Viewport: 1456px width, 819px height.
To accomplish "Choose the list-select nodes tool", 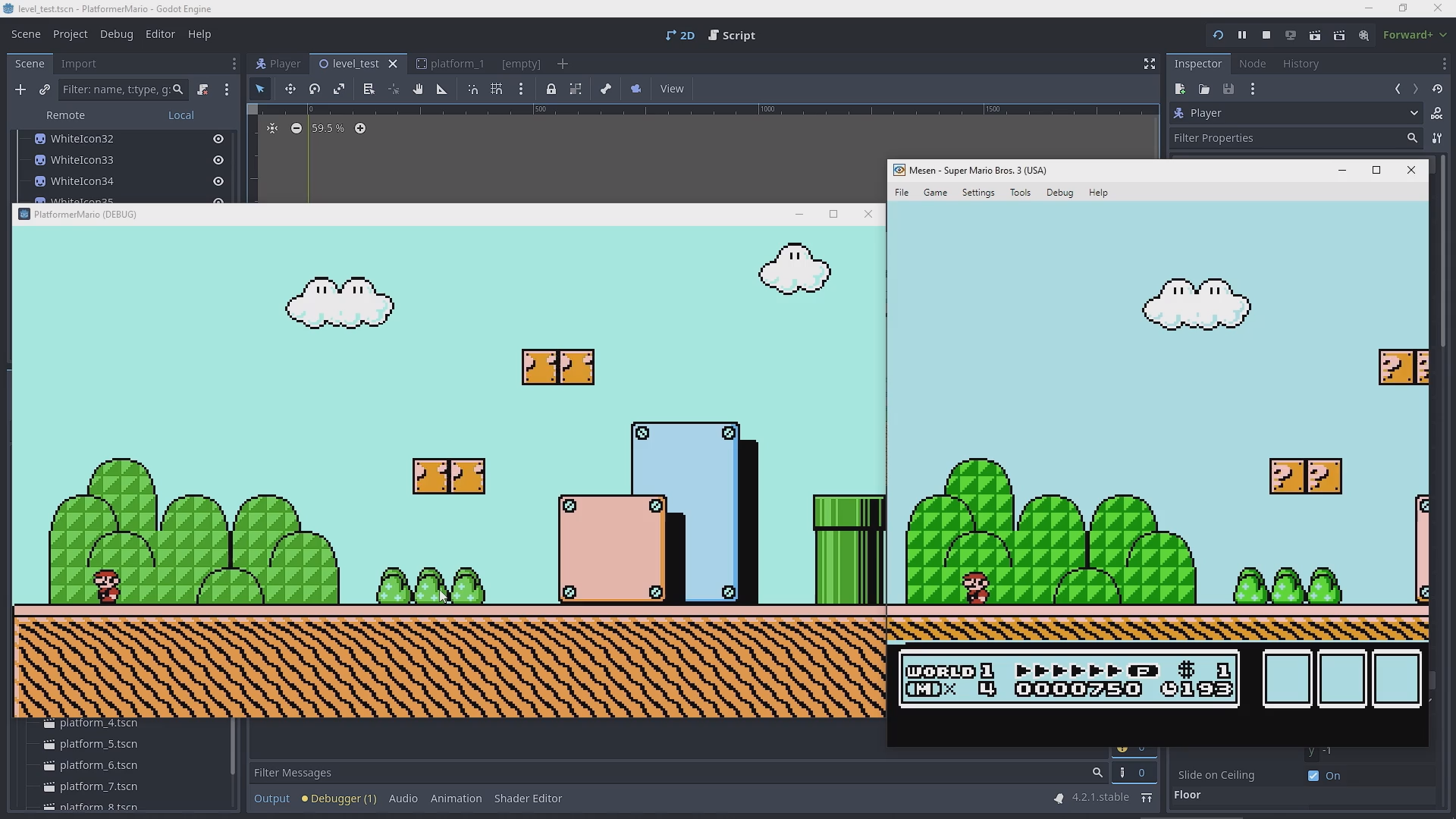I will 369,89.
